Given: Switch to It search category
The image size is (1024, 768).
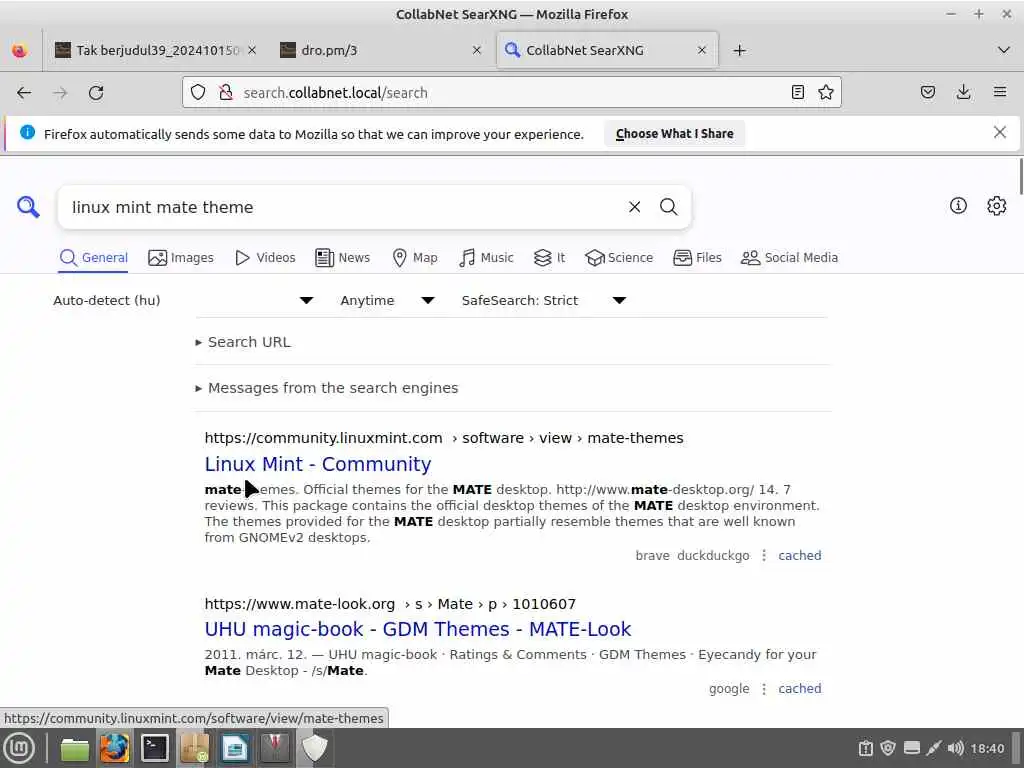Looking at the screenshot, I should [549, 258].
